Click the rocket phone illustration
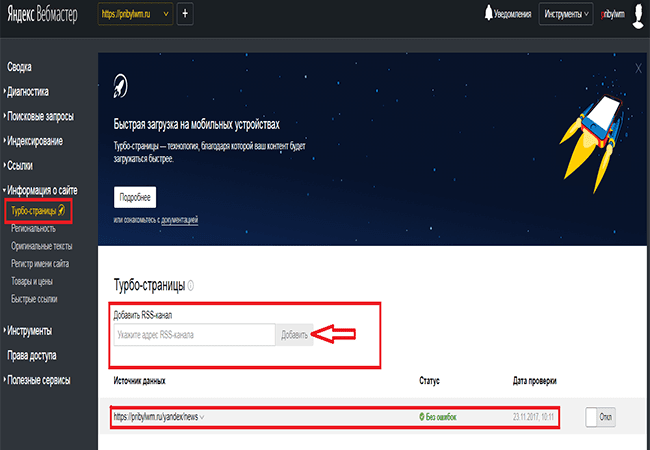Image resolution: width=650 pixels, height=450 pixels. (x=594, y=143)
